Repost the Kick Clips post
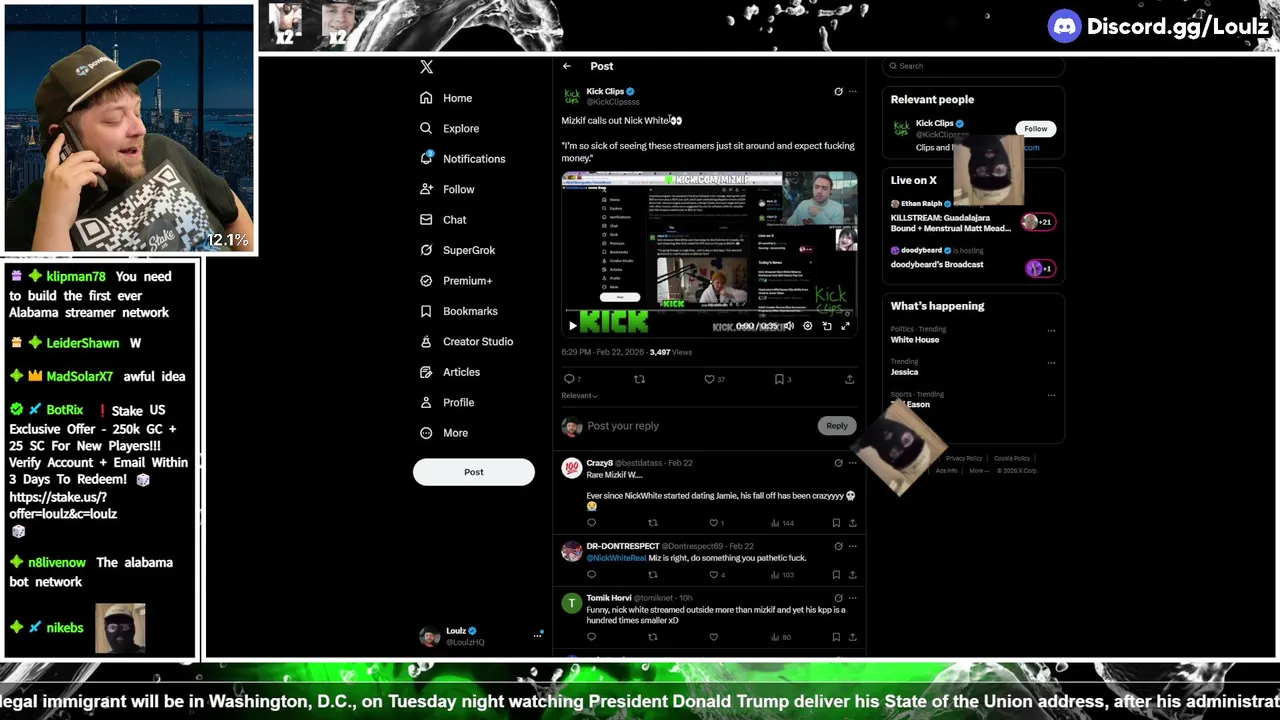1280x720 pixels. click(x=640, y=379)
